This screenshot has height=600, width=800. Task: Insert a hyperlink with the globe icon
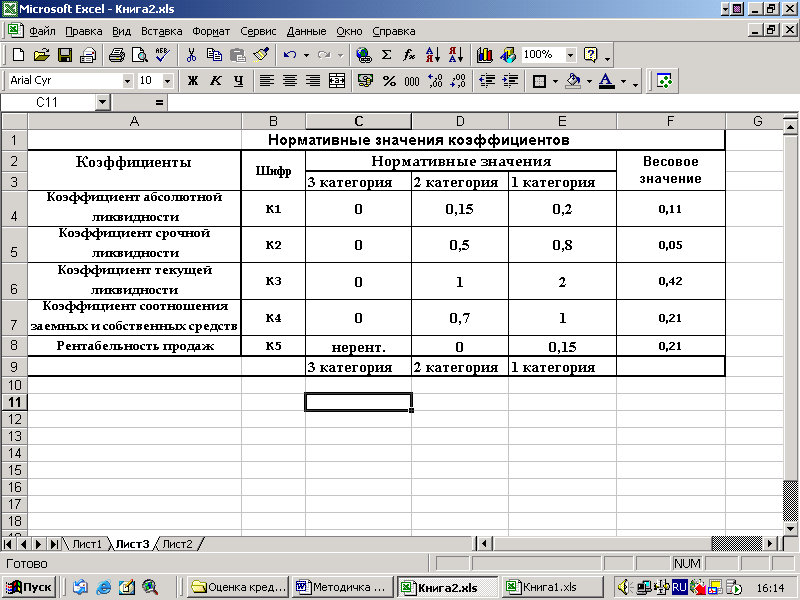tap(363, 55)
